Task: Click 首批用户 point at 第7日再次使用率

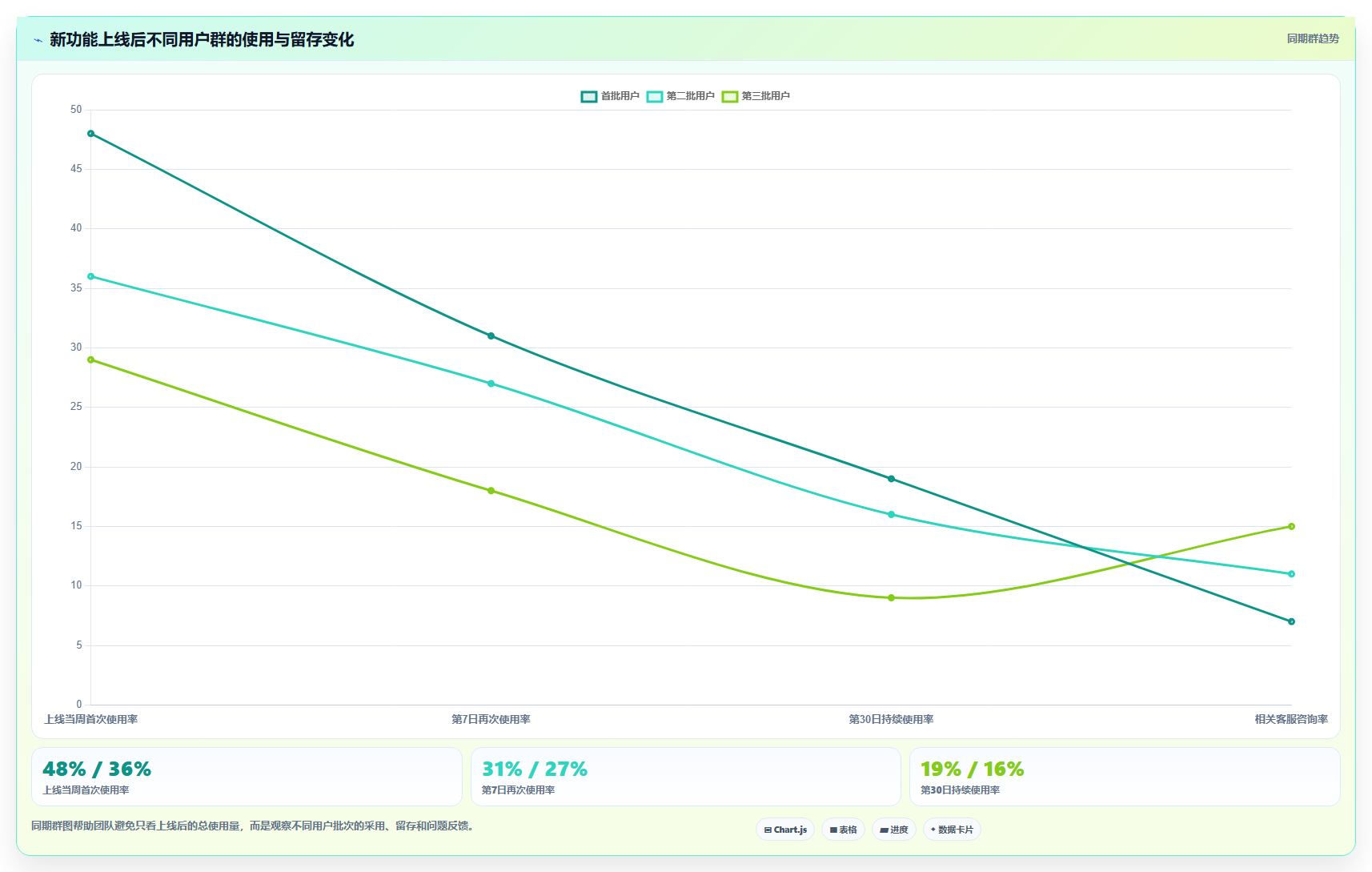Action: pyautogui.click(x=491, y=336)
